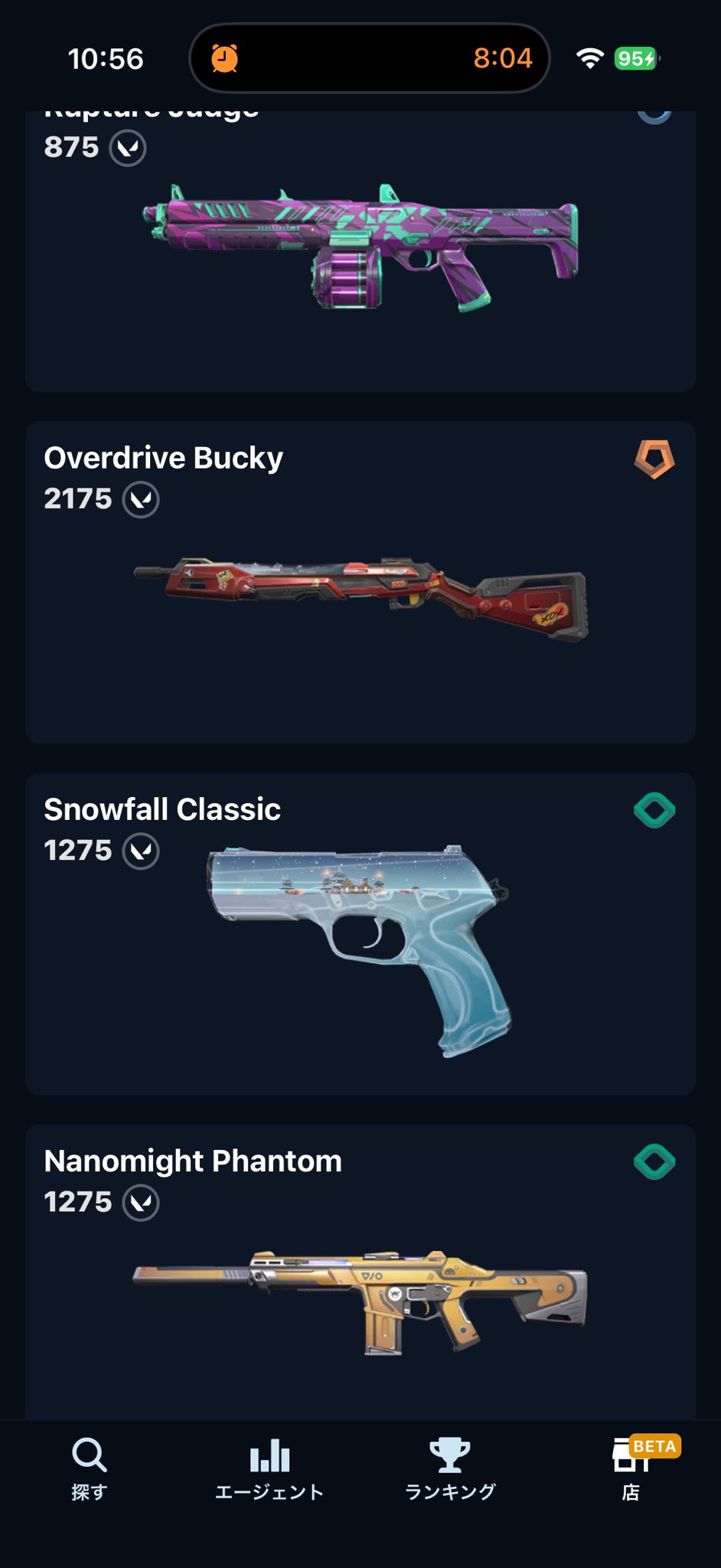This screenshot has height=1568, width=721.
Task: Switch to the 店 store tab
Action: point(631,1471)
